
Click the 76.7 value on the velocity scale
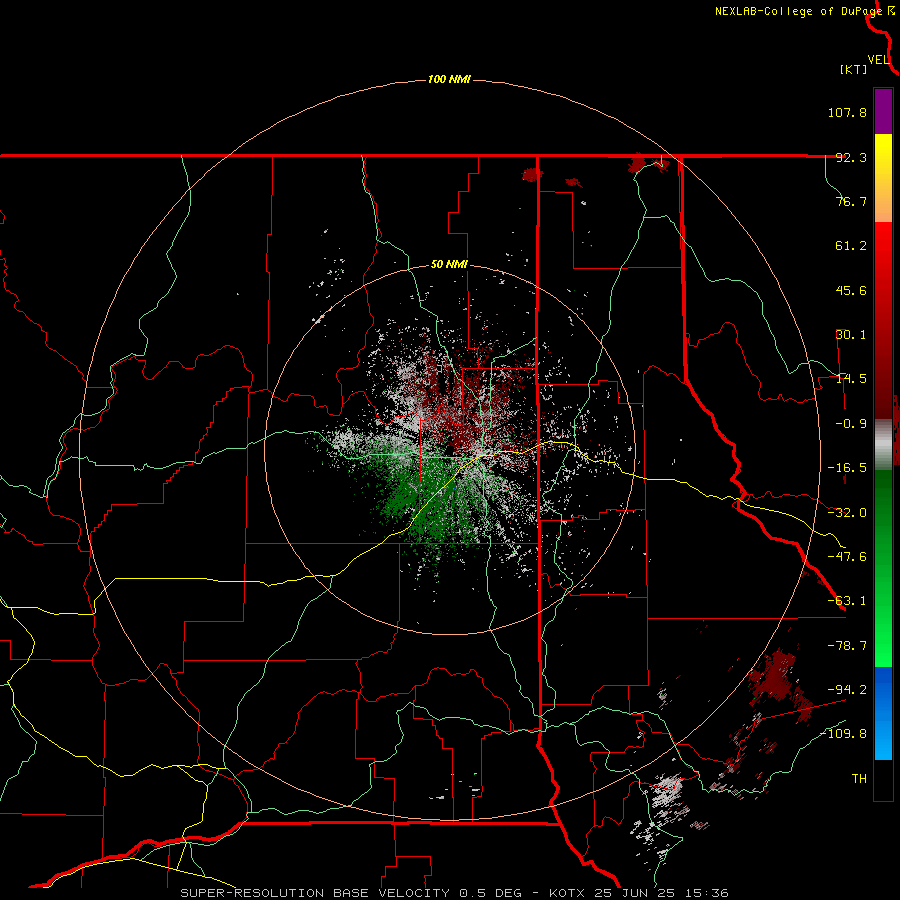[x=851, y=201]
